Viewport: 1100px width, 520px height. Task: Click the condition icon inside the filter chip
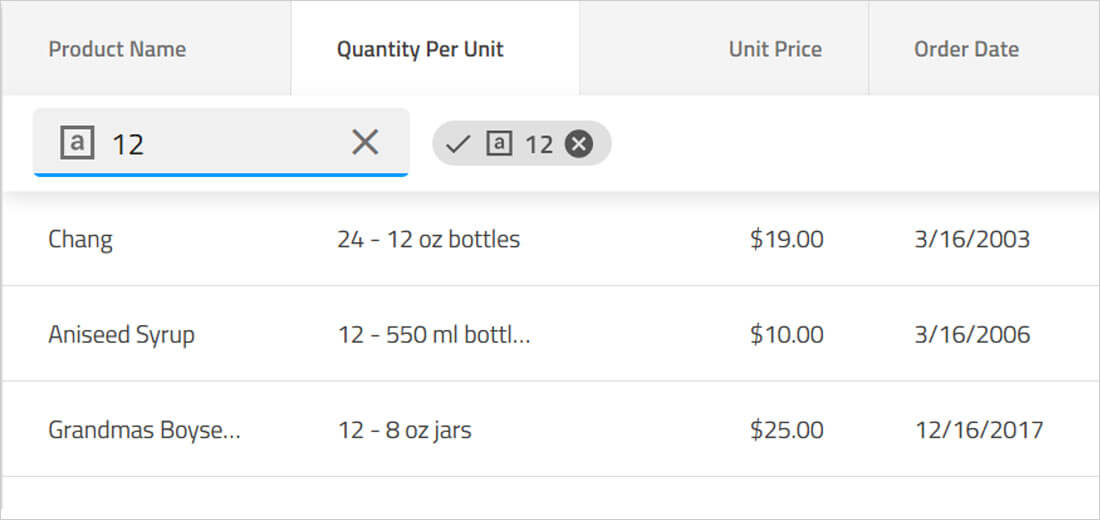coord(499,145)
